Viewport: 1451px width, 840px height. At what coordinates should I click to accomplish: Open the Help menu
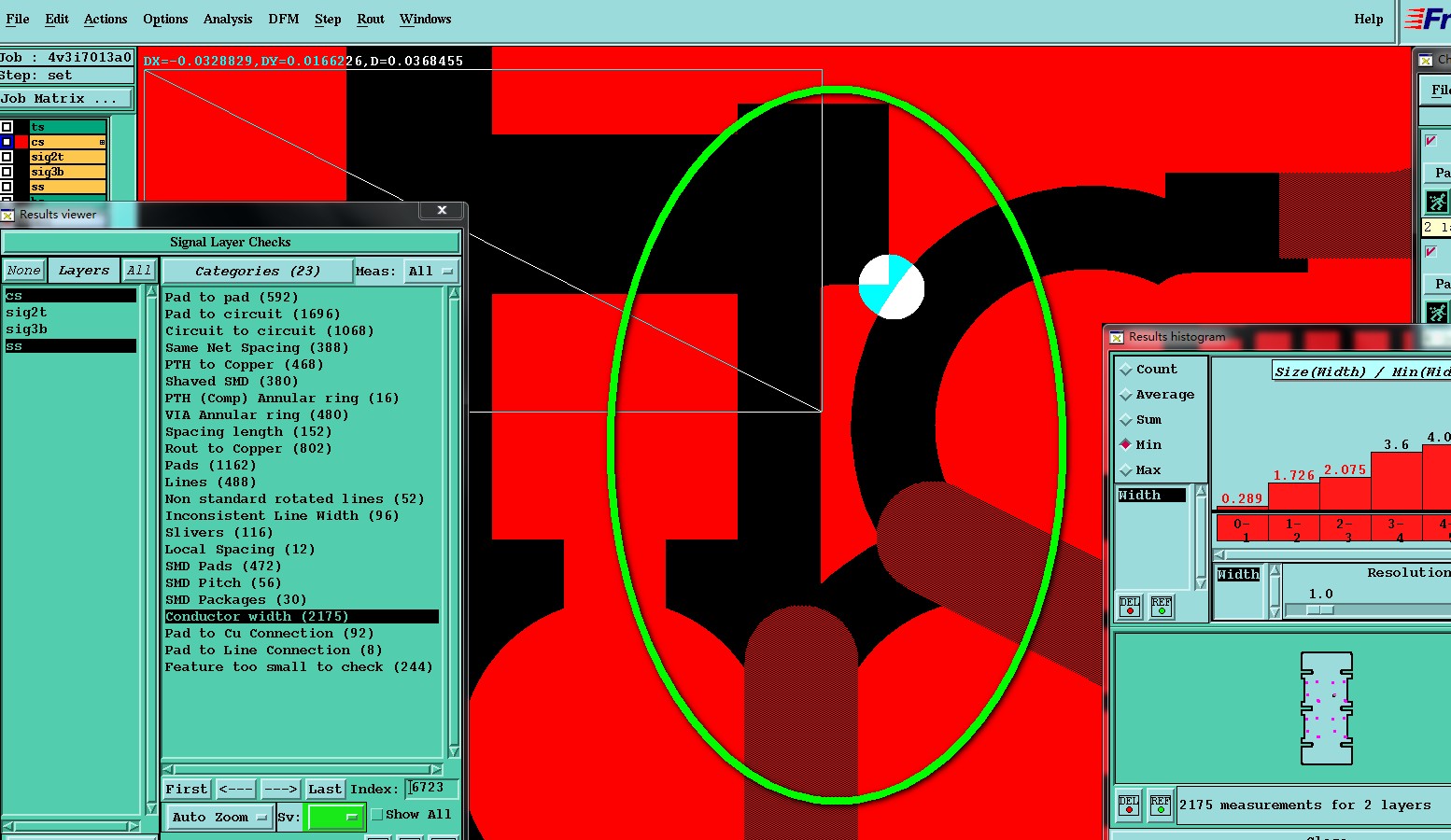[x=1369, y=19]
